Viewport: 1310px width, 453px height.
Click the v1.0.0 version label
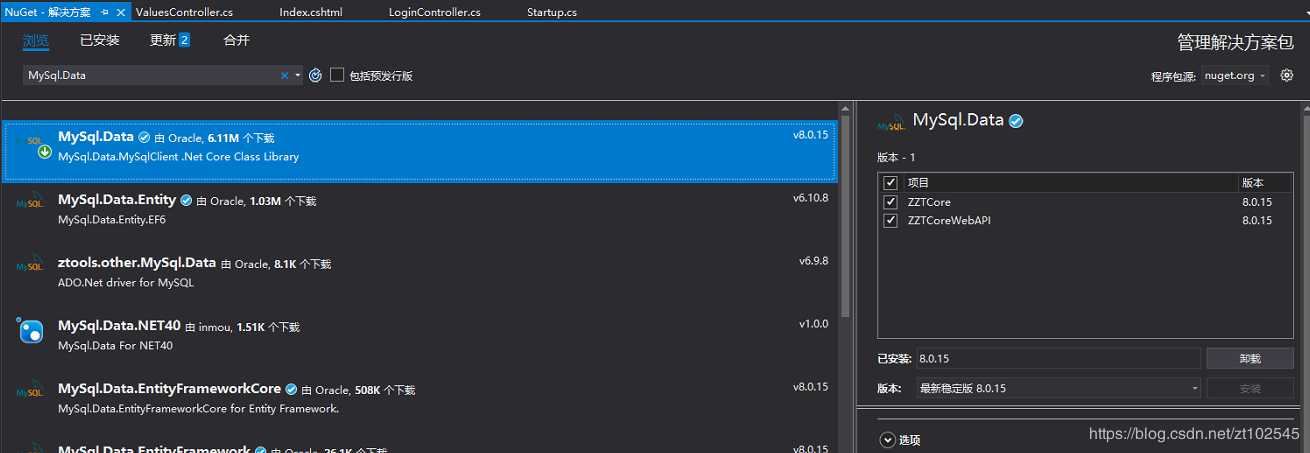point(814,324)
